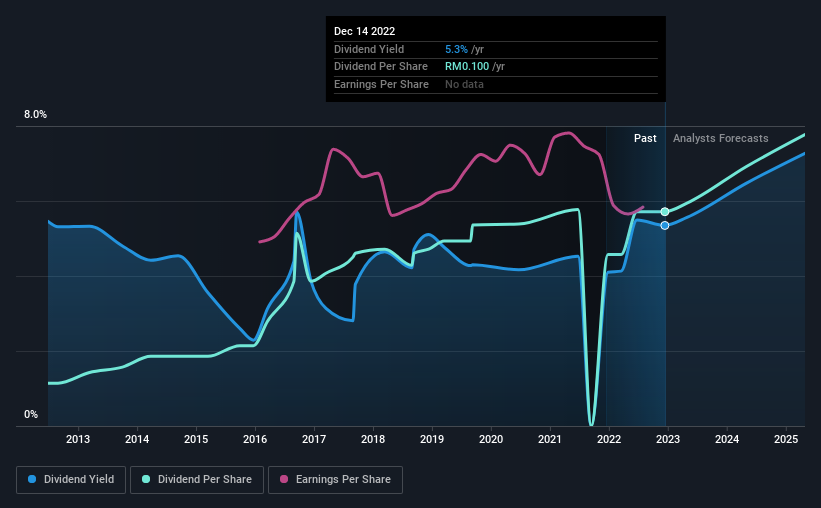Click the pink dot in the Earnings Per Share legend
This screenshot has height=508, width=821.
point(284,479)
